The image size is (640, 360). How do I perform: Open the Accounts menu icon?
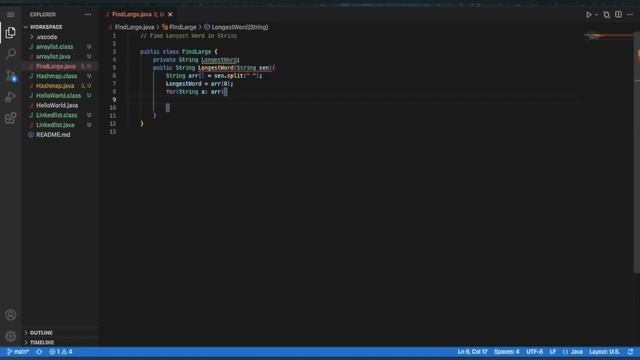(x=11, y=315)
